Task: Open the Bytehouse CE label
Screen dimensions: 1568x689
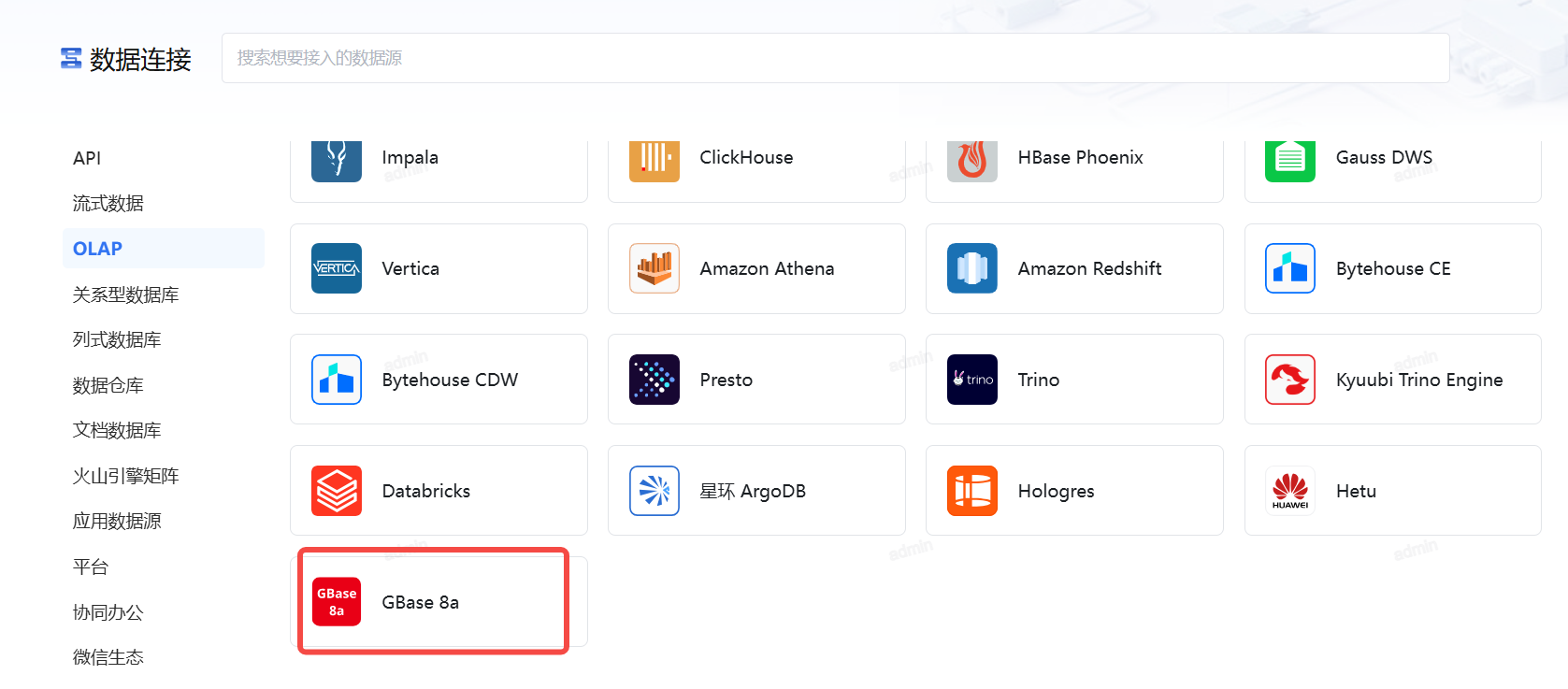Action: click(1393, 268)
